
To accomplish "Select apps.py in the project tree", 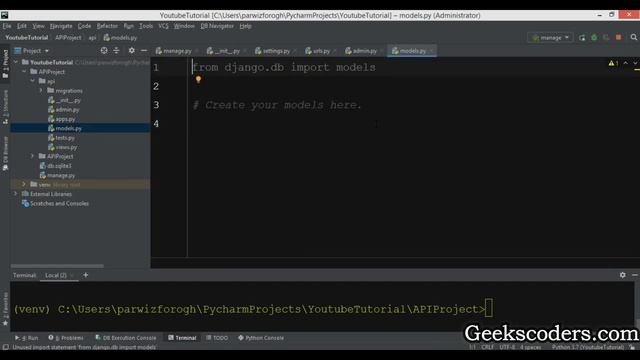I will tap(62, 119).
